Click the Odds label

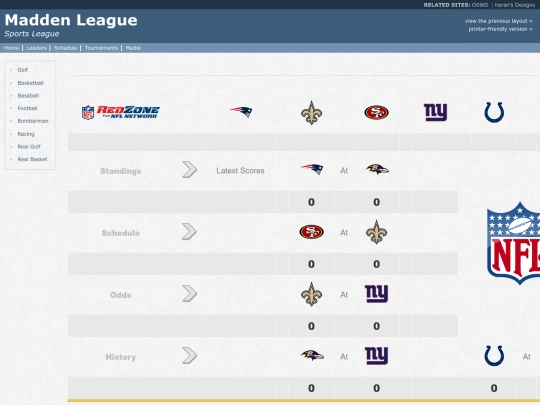[121, 295]
